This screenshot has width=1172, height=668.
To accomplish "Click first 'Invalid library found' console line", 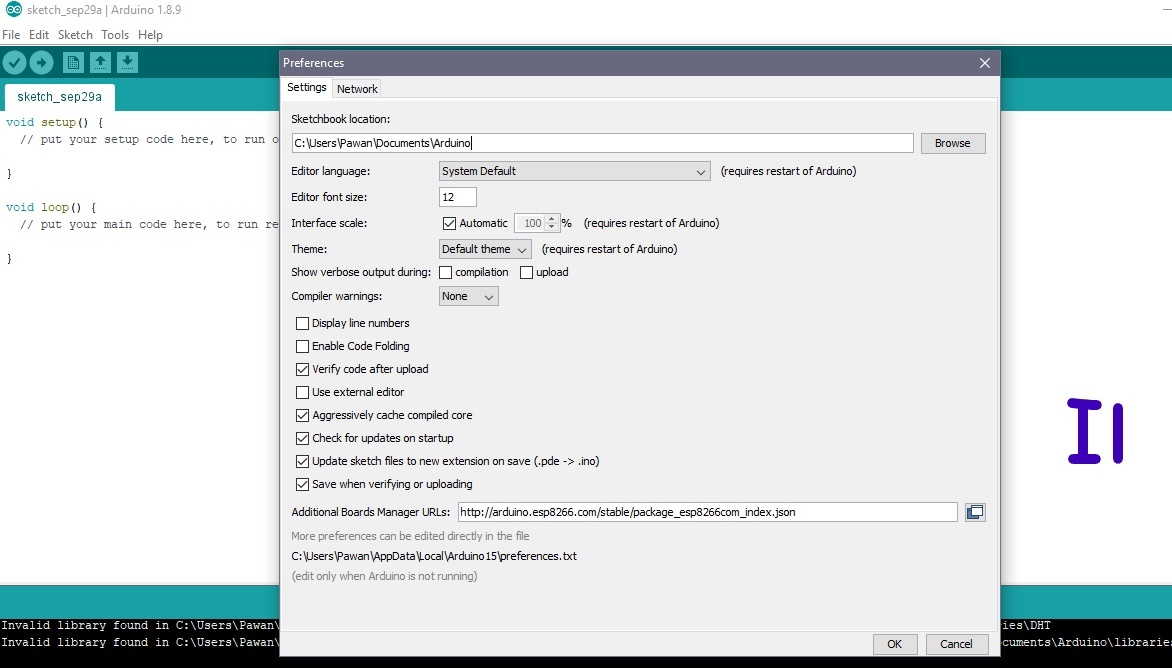I will pos(140,625).
